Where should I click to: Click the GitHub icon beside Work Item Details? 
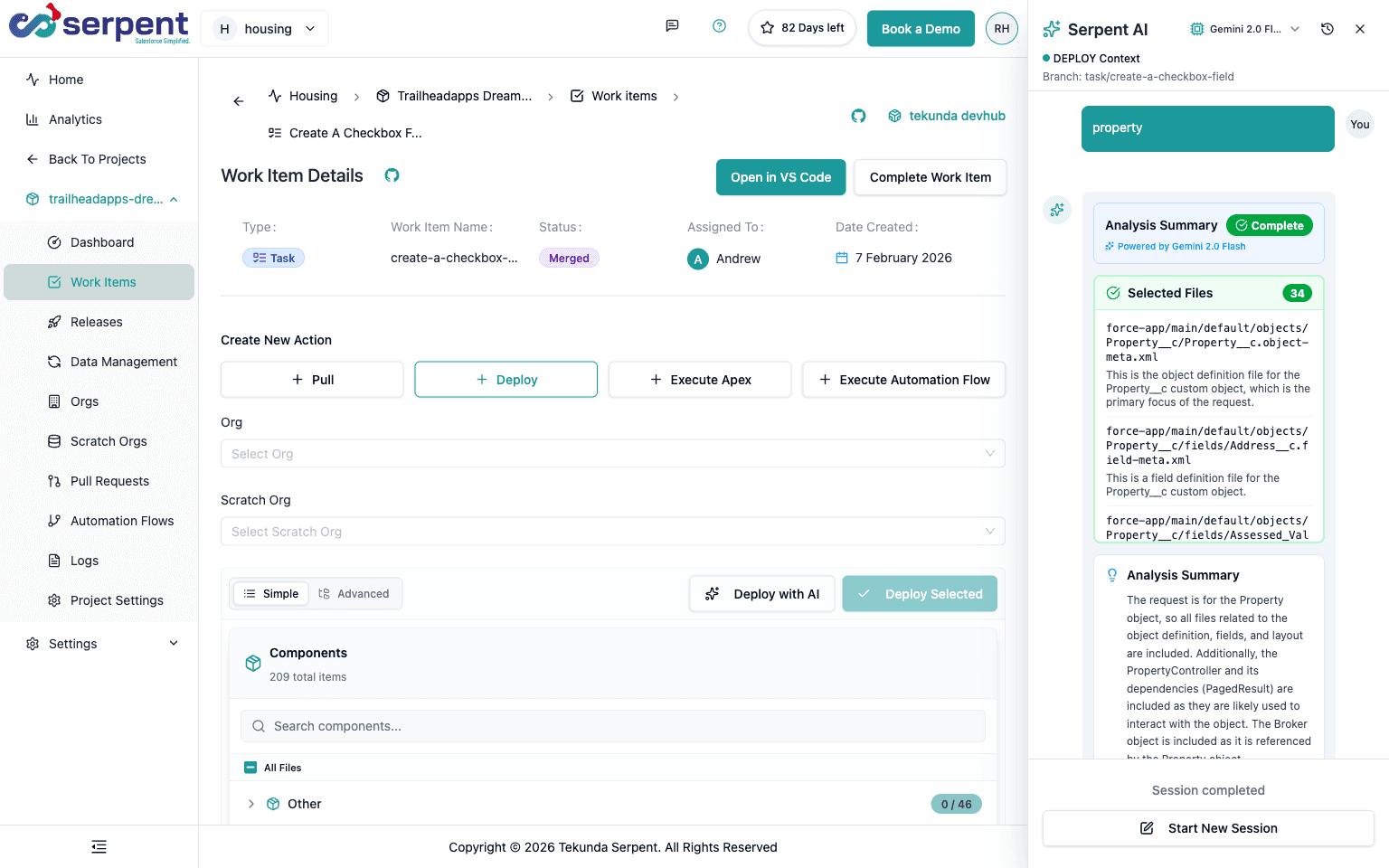pos(392,175)
